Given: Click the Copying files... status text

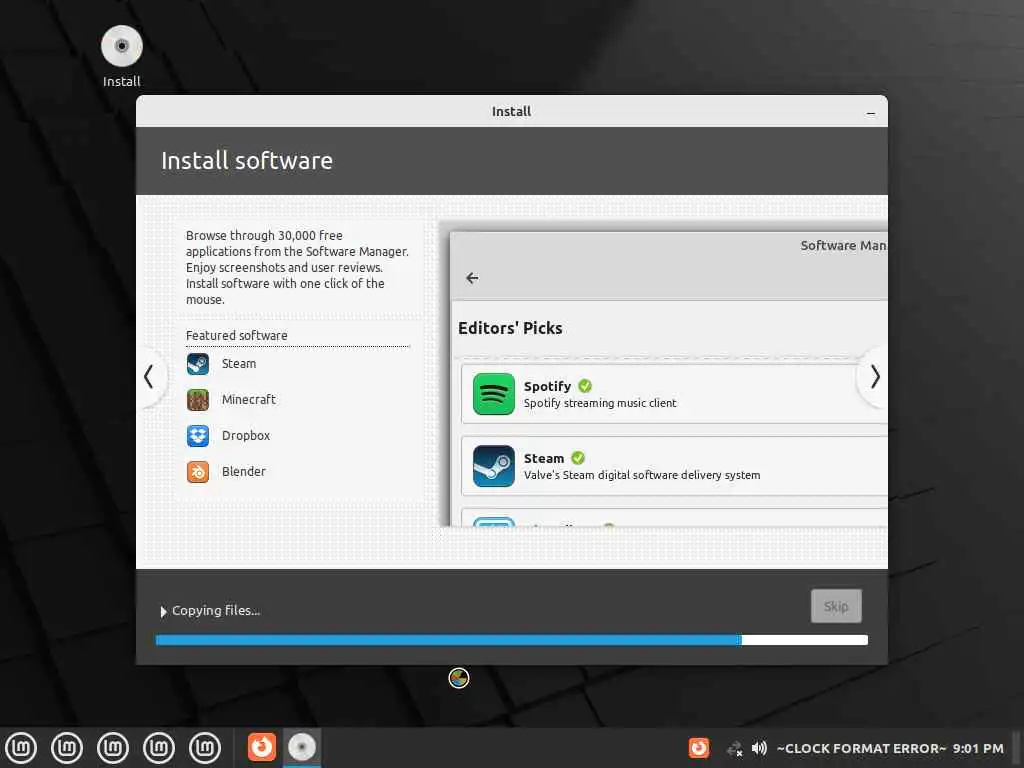Looking at the screenshot, I should (x=216, y=611).
